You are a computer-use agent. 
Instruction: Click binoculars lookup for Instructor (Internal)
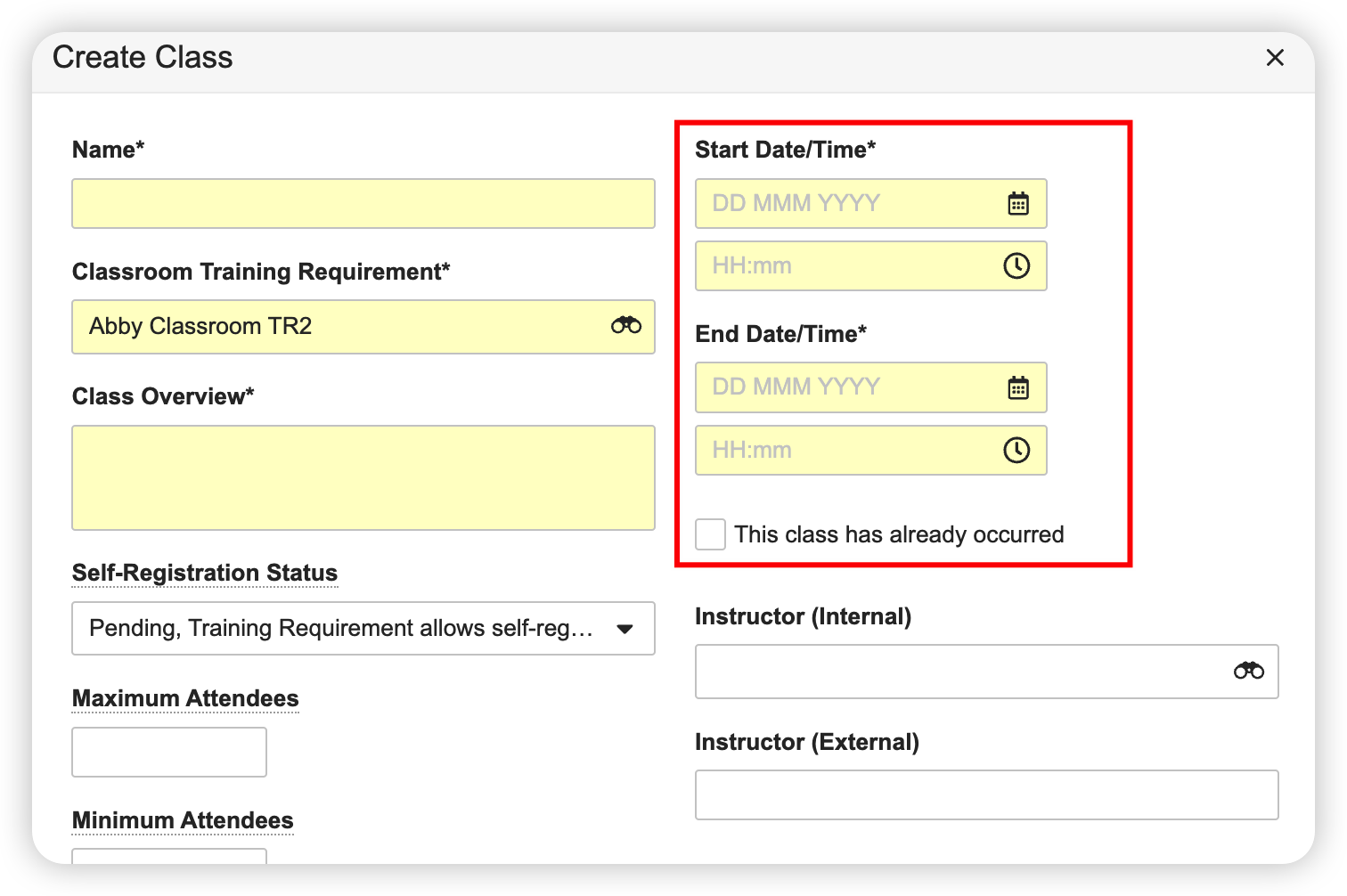click(1248, 671)
